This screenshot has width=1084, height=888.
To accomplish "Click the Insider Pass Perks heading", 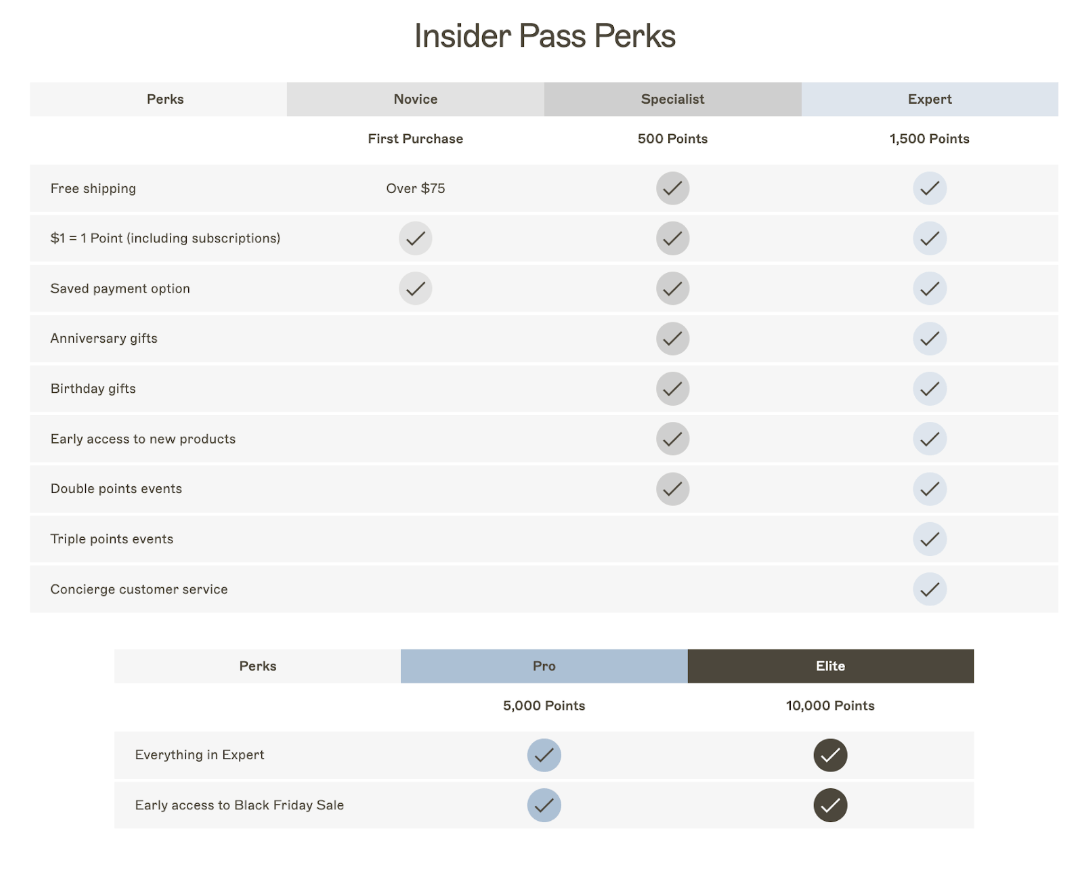I will coord(544,36).
